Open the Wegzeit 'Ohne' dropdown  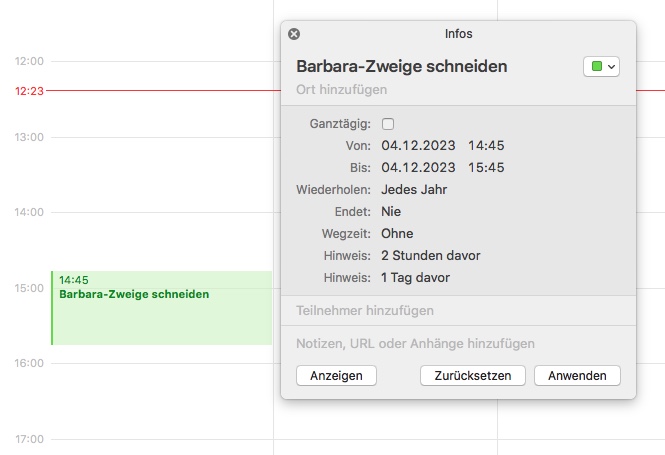pyautogui.click(x=397, y=233)
